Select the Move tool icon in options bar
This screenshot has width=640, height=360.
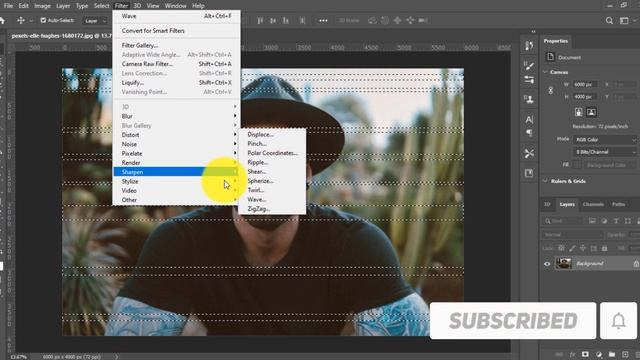tap(21, 20)
